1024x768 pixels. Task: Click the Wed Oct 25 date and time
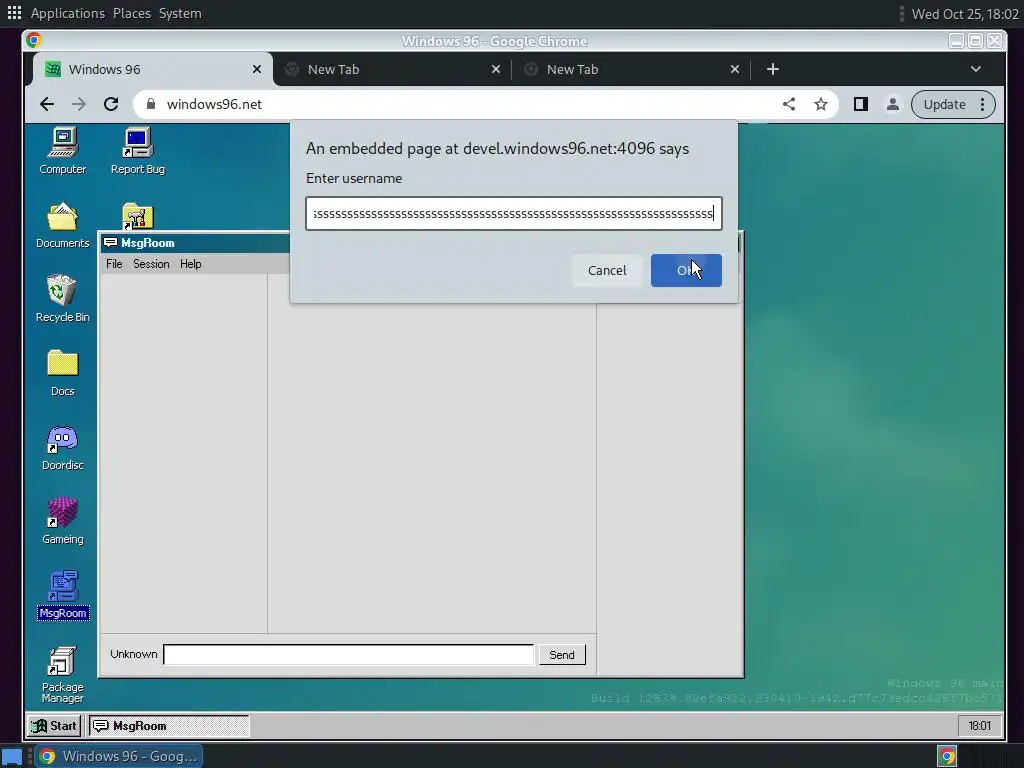(x=965, y=14)
